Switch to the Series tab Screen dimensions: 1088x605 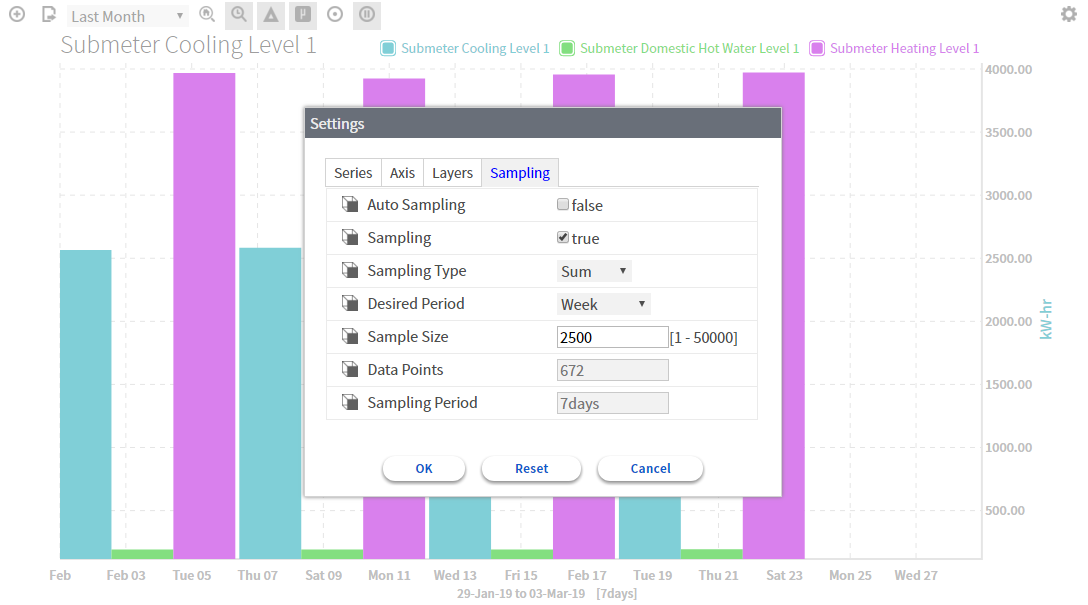353,173
